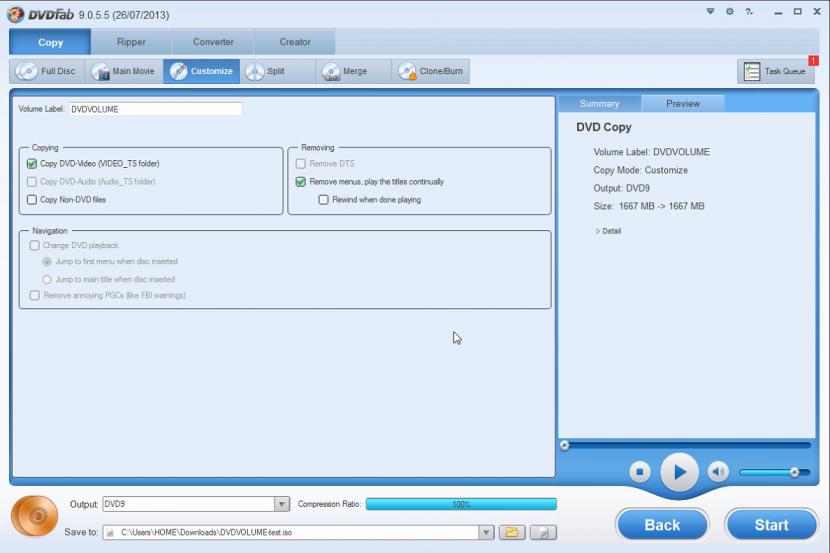Image resolution: width=830 pixels, height=553 pixels.
Task: Open the help question mark menu
Action: pos(749,11)
